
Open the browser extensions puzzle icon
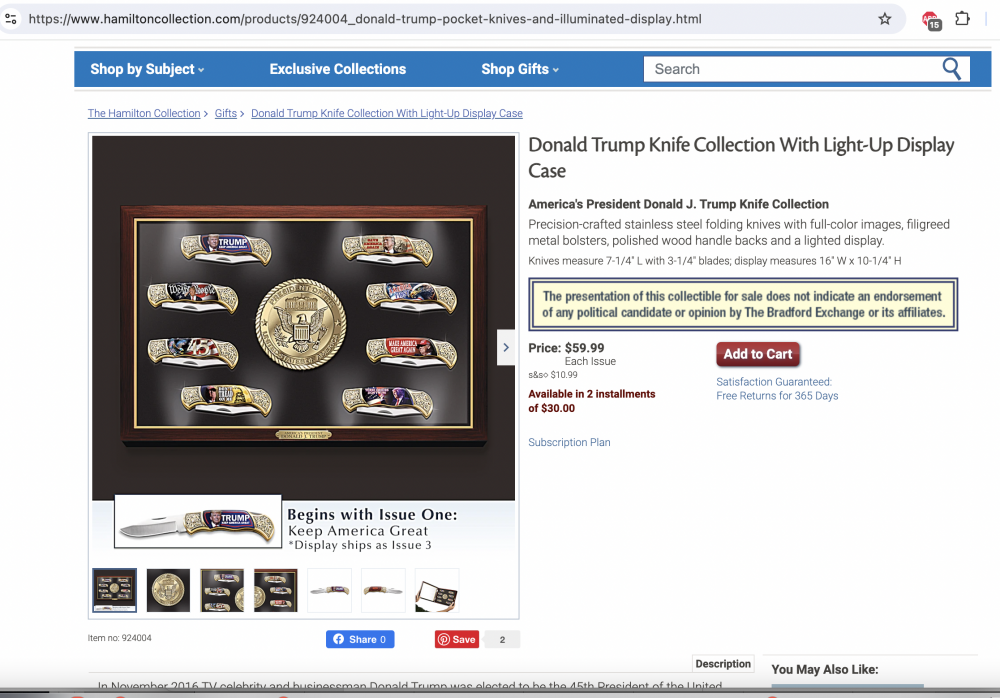click(x=962, y=19)
